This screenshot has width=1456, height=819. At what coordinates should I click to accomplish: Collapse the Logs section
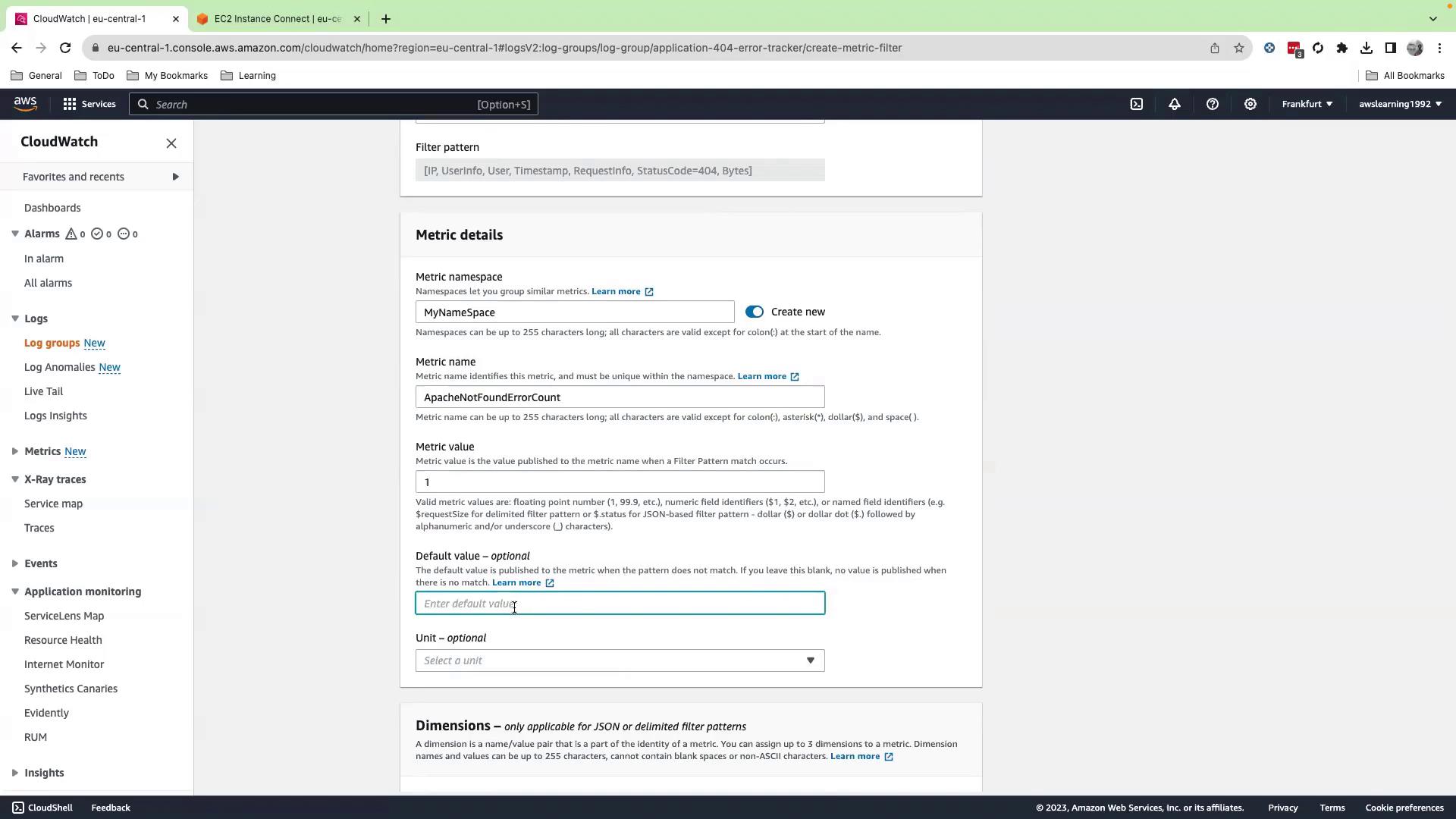coord(15,318)
